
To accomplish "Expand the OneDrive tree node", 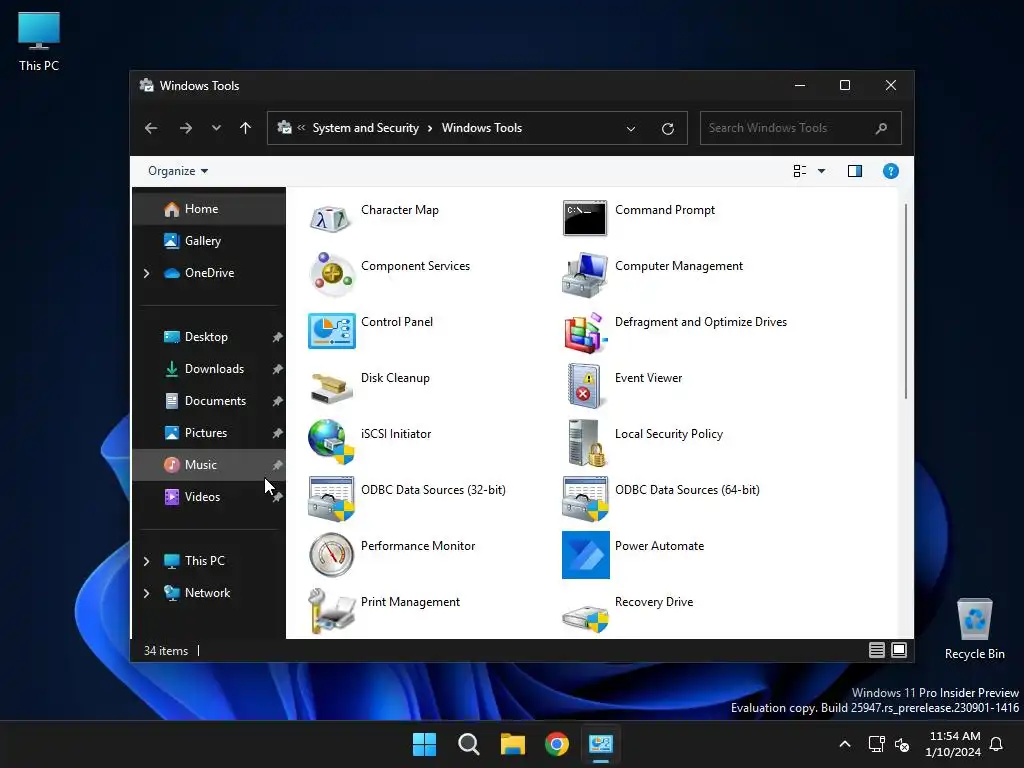I will (146, 273).
